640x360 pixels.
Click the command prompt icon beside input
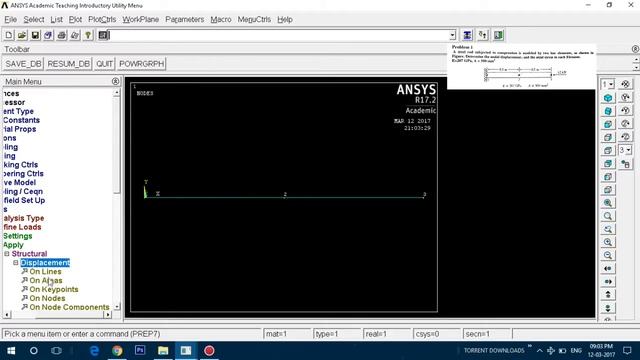click(x=103, y=35)
